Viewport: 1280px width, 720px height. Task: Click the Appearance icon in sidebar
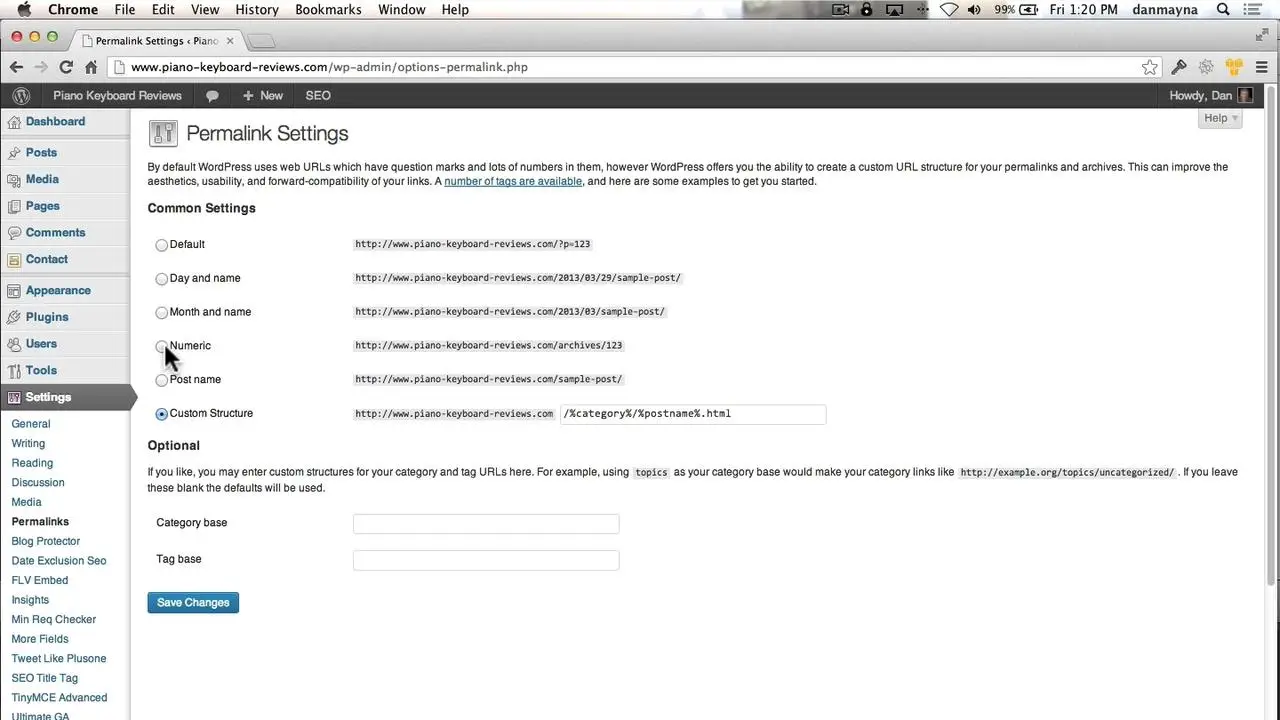[14, 291]
